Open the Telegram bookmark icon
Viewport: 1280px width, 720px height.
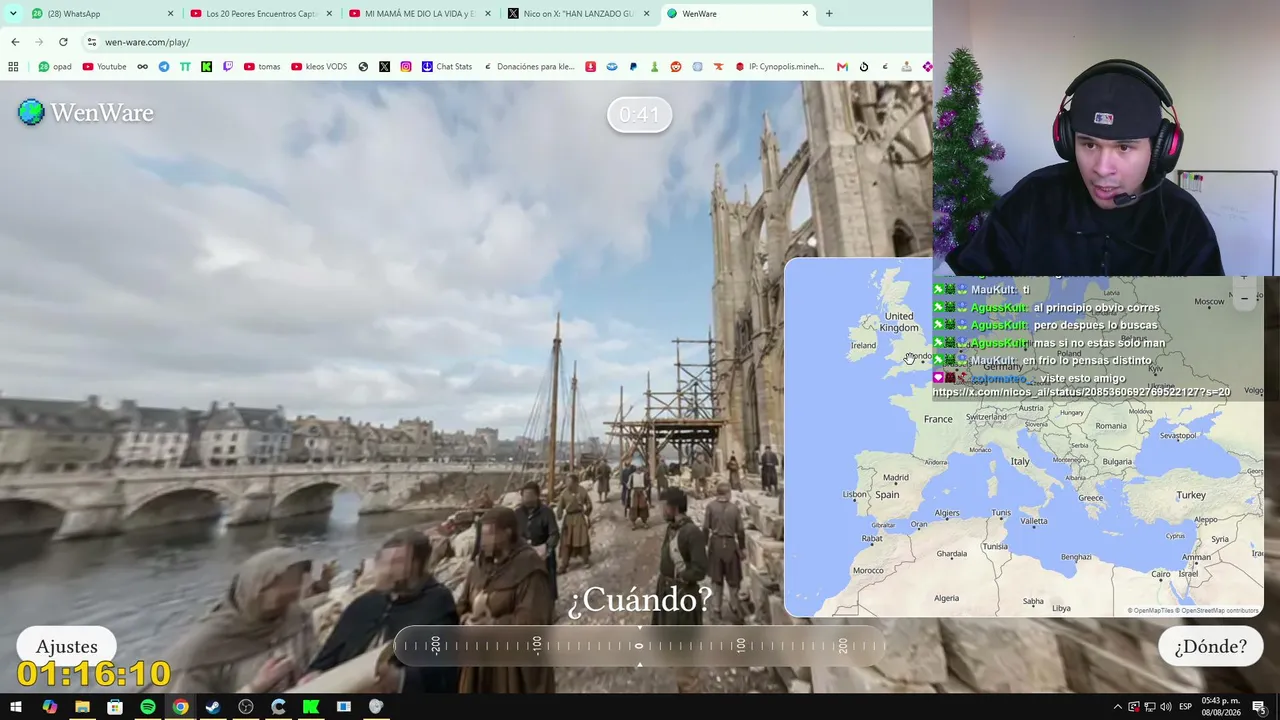[x=164, y=67]
